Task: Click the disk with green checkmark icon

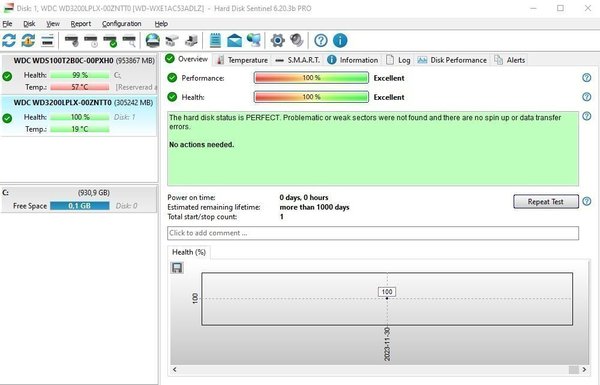Action: tap(110, 41)
